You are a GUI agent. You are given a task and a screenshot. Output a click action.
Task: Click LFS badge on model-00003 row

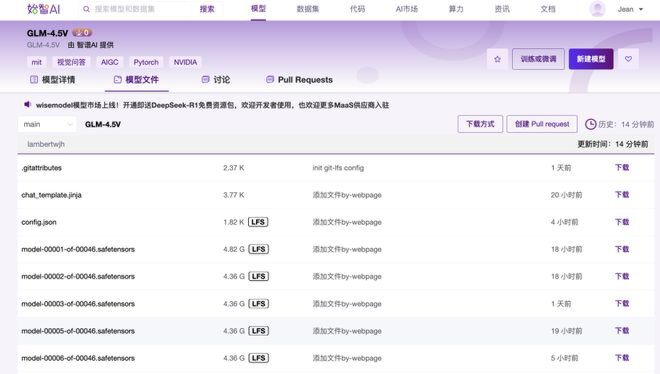(x=258, y=304)
